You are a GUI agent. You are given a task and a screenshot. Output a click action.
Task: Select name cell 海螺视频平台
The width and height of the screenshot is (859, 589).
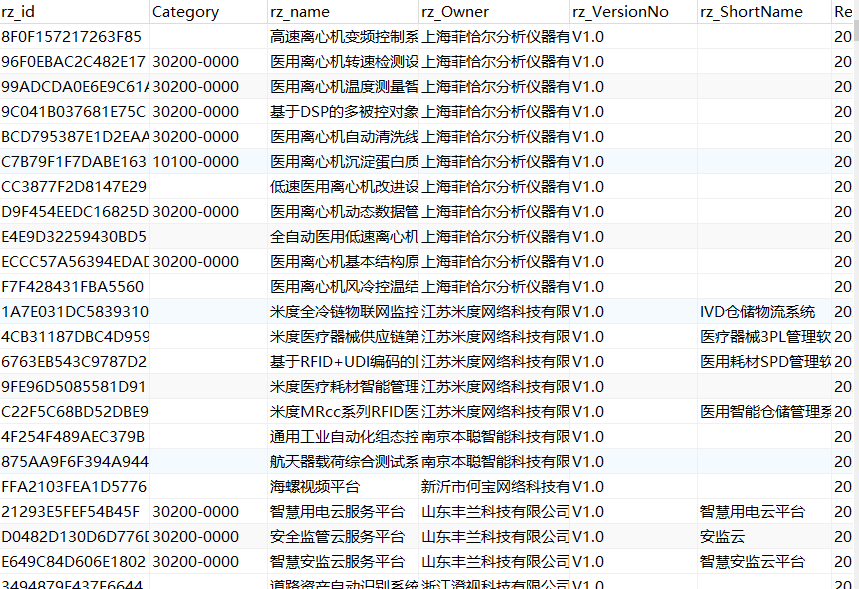coord(343,487)
